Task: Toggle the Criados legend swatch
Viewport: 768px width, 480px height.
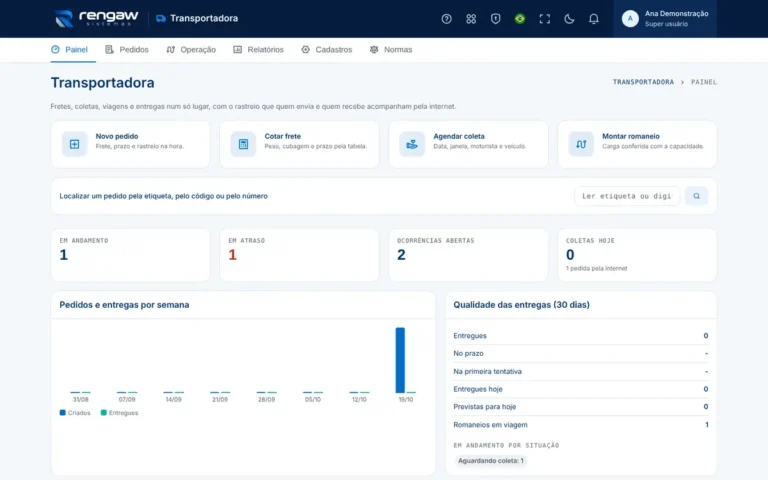Action: (62, 412)
